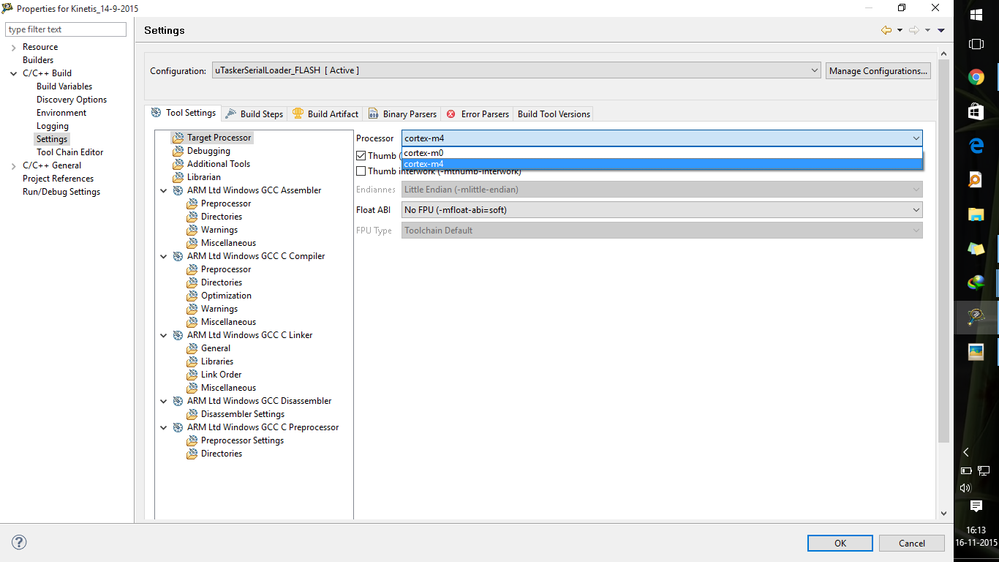
Task: Click Manage Configurations button
Action: click(878, 71)
